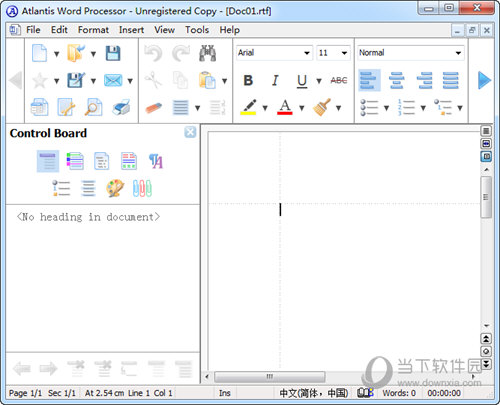
Task: Open the Arial font name dropdown
Action: (x=307, y=53)
